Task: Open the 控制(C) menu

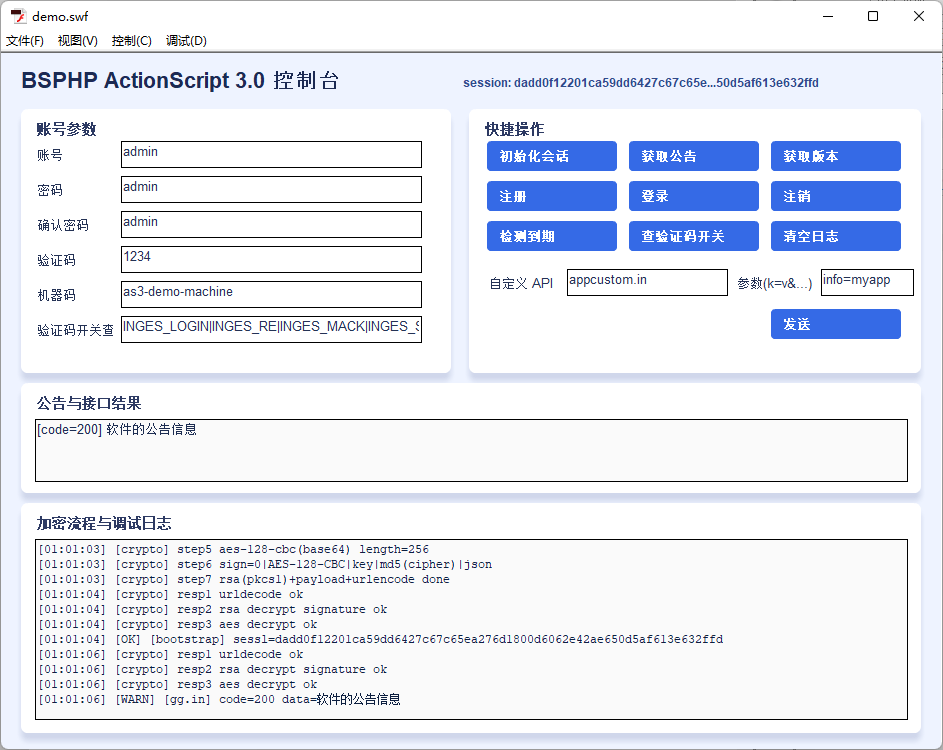Action: [132, 40]
